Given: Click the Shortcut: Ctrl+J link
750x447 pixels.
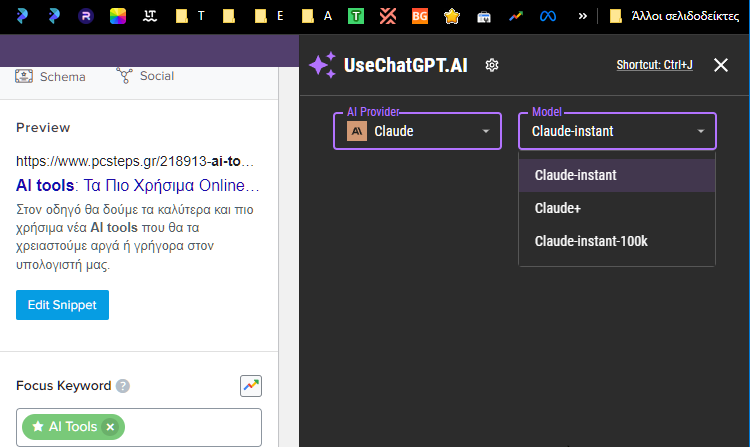Looking at the screenshot, I should point(654,65).
